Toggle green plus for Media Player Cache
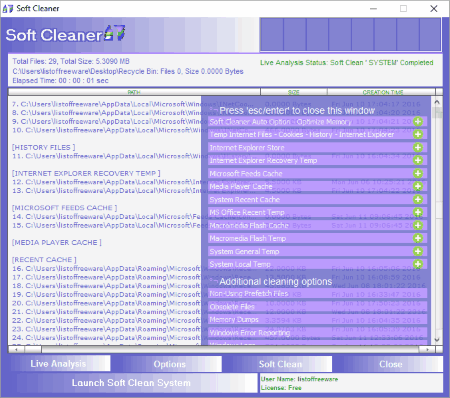The image size is (450, 398). pos(418,186)
